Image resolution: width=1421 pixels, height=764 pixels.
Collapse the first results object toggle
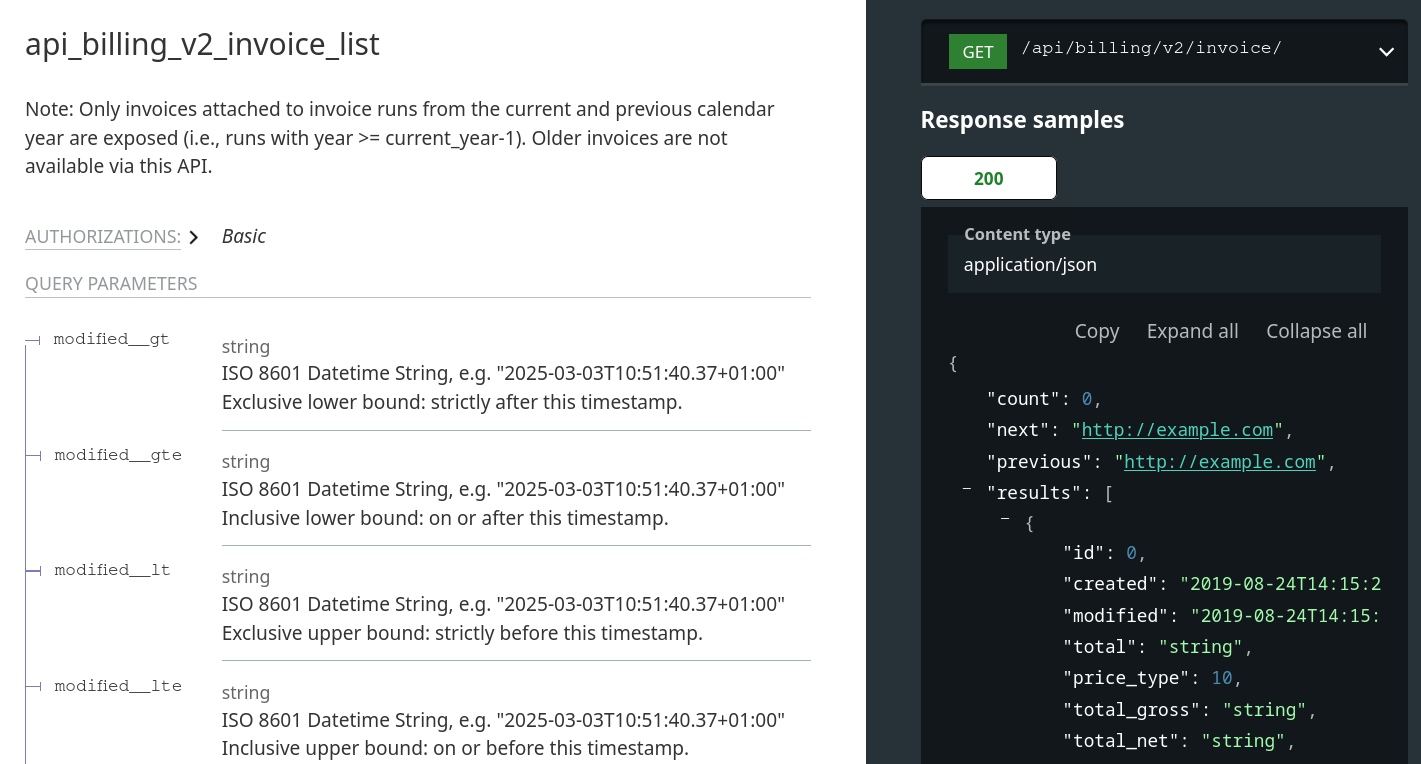(1005, 520)
